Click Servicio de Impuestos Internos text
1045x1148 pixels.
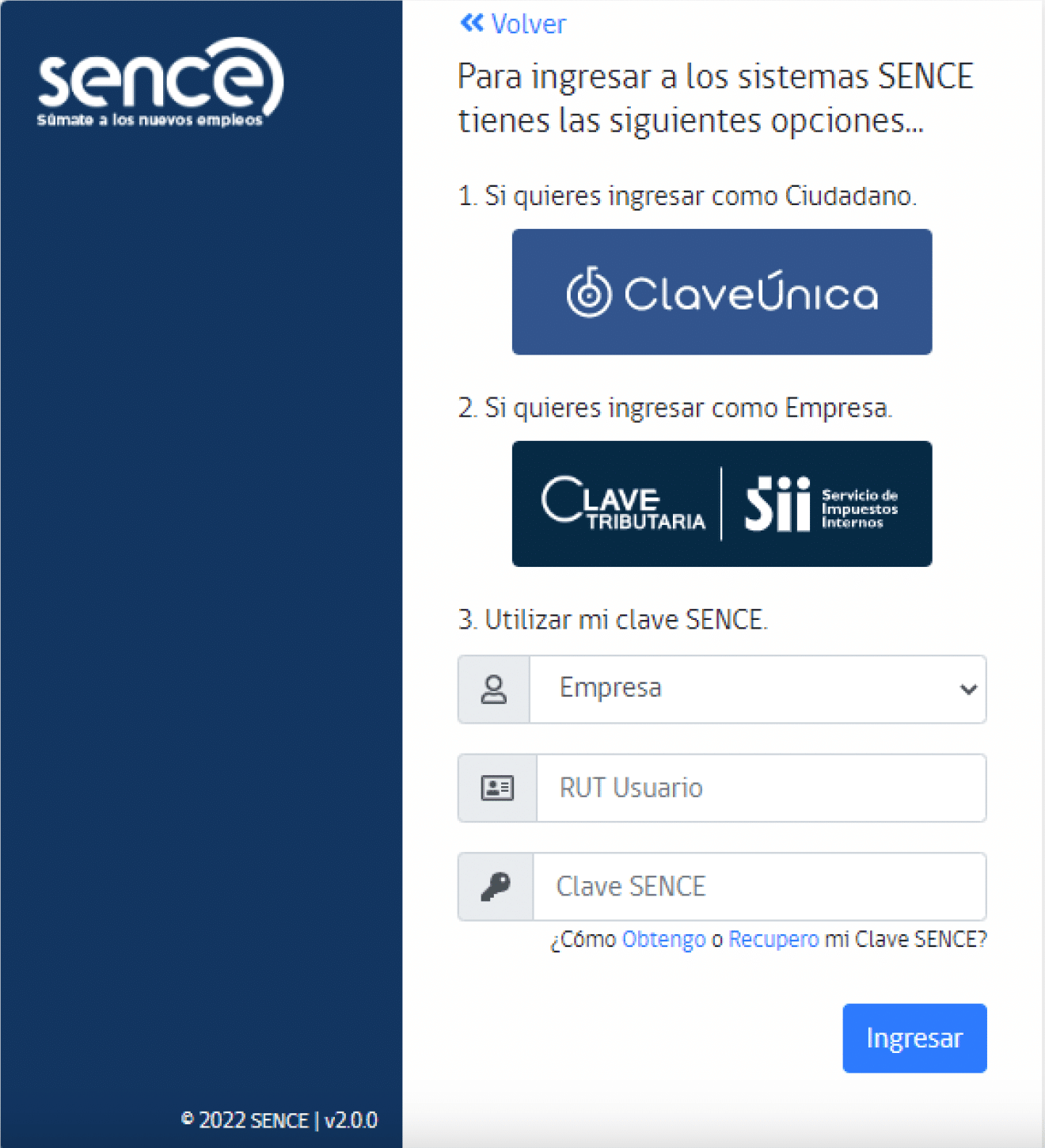point(860,508)
